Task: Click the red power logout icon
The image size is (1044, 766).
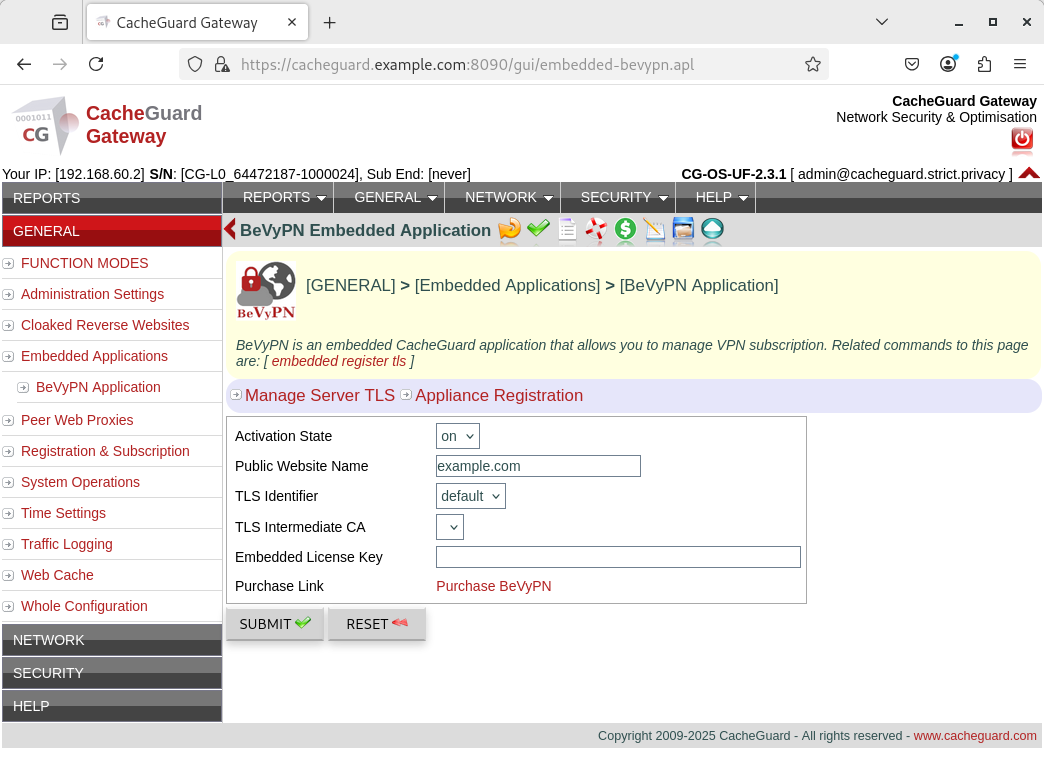Action: coord(1021,141)
